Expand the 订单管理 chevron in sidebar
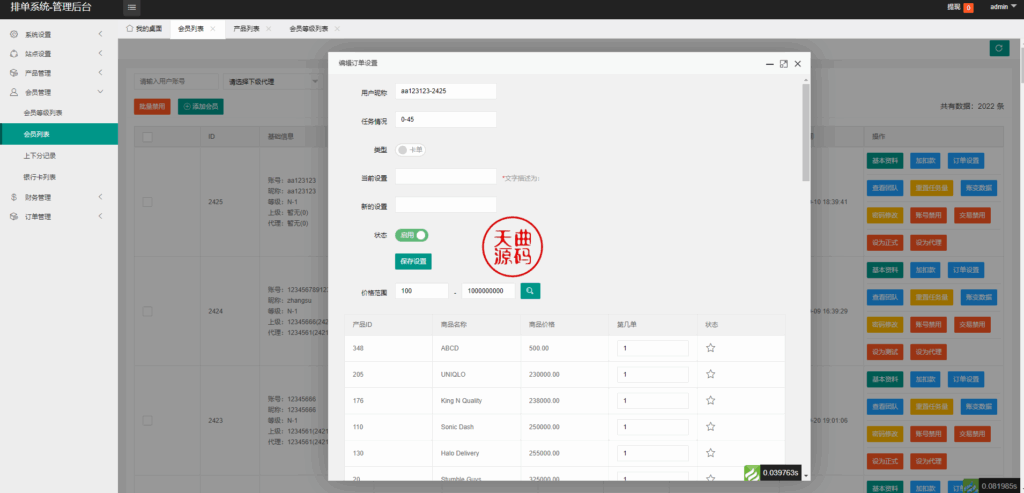This screenshot has height=493, width=1024. 100,217
